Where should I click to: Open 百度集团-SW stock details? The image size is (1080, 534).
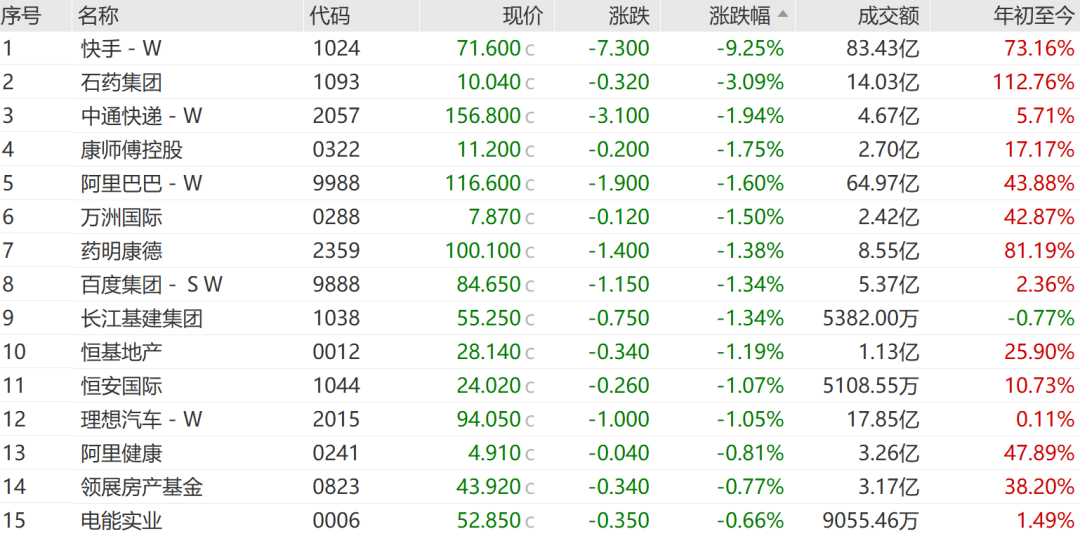(x=540, y=285)
